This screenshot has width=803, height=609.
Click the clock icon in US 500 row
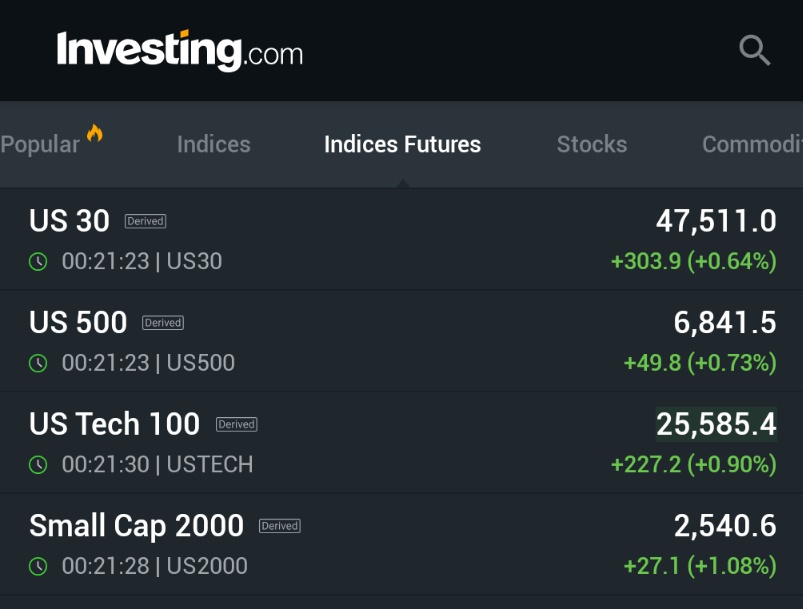(x=38, y=363)
